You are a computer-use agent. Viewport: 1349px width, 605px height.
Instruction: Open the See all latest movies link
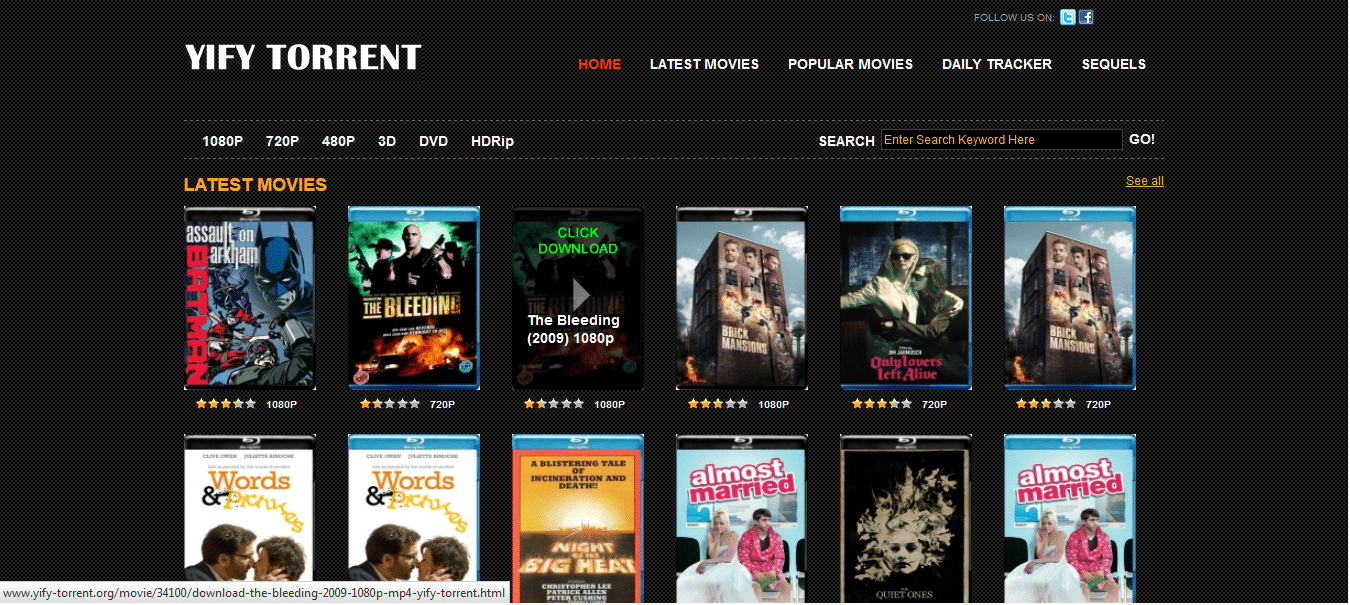click(x=1145, y=181)
